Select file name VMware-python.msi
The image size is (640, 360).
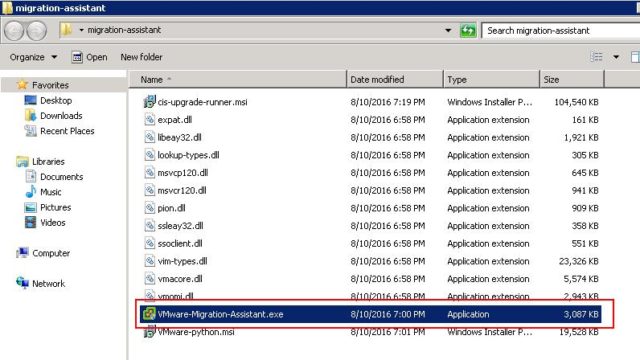196,332
